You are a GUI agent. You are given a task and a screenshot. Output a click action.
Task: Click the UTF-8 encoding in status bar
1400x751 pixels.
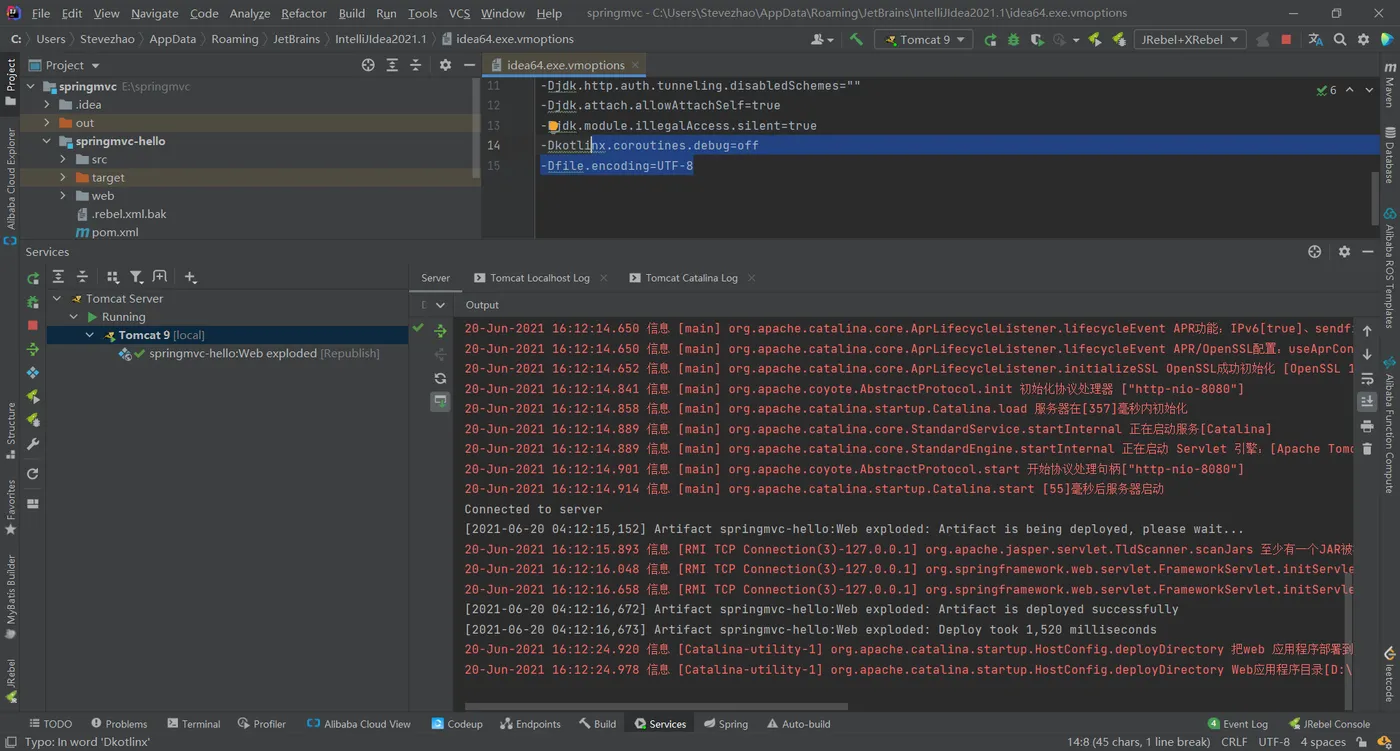click(x=1274, y=742)
